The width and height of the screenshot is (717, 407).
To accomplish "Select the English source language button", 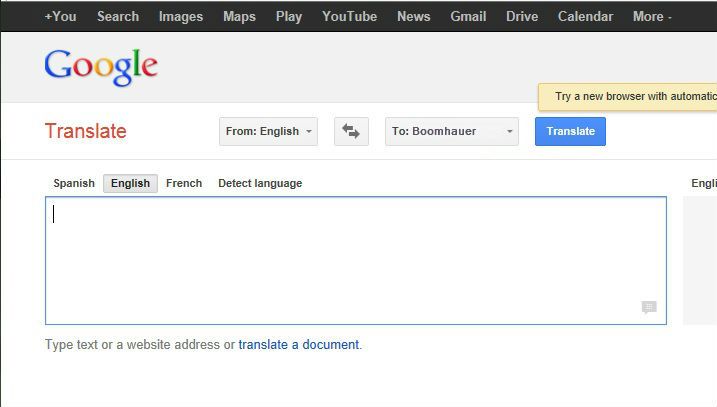I will (x=130, y=183).
